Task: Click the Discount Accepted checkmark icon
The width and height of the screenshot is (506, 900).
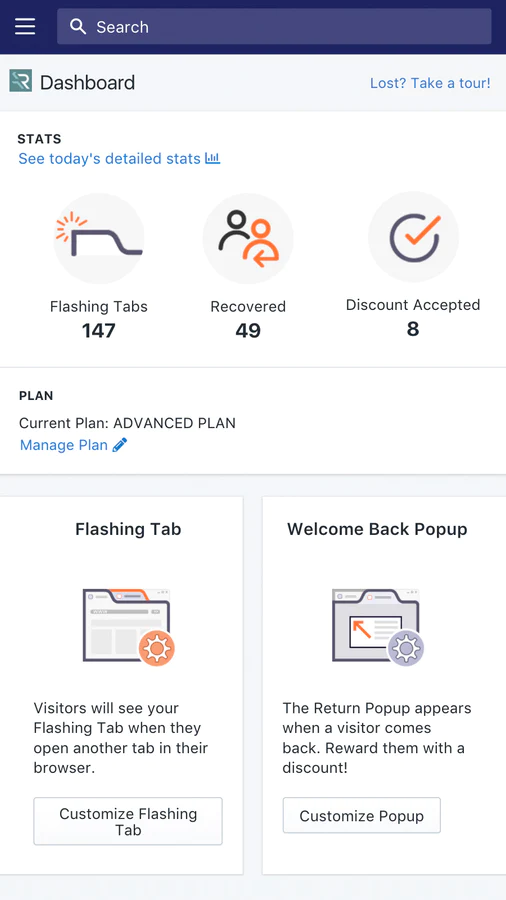Action: 413,237
